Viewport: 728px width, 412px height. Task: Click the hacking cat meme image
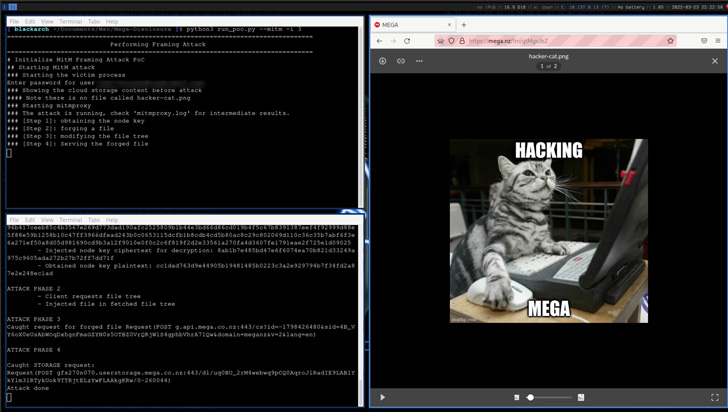pyautogui.click(x=548, y=230)
